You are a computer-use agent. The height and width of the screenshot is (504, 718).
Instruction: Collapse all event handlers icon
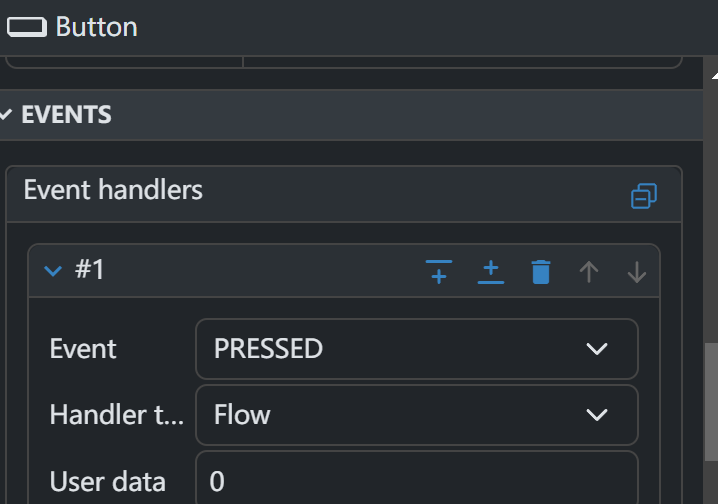pyautogui.click(x=644, y=196)
